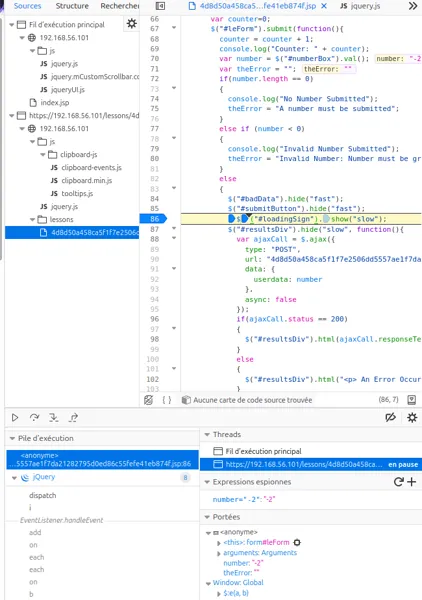The image size is (422, 600).
Task: Switch to the Sources tab
Action: (27, 6)
